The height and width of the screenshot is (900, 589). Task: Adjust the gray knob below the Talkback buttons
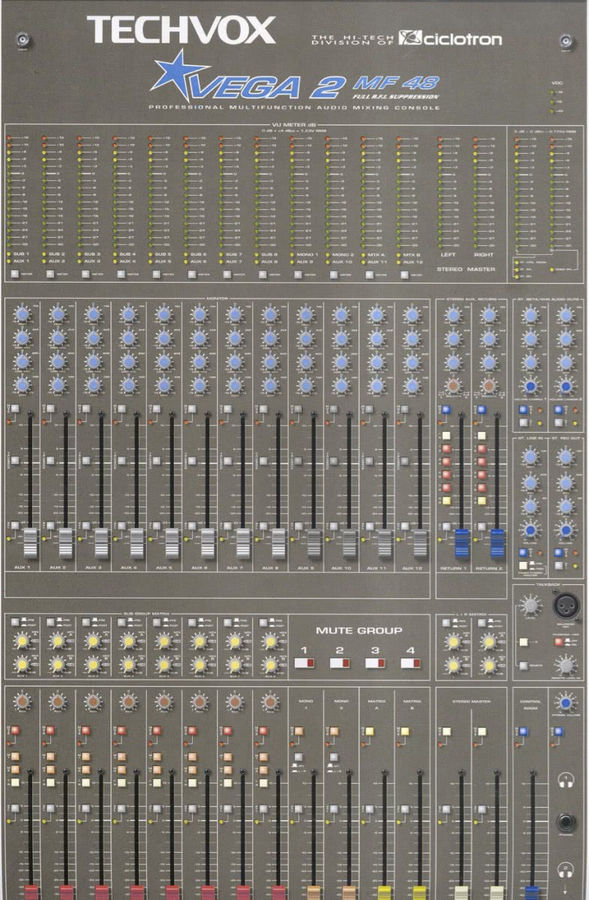click(565, 665)
